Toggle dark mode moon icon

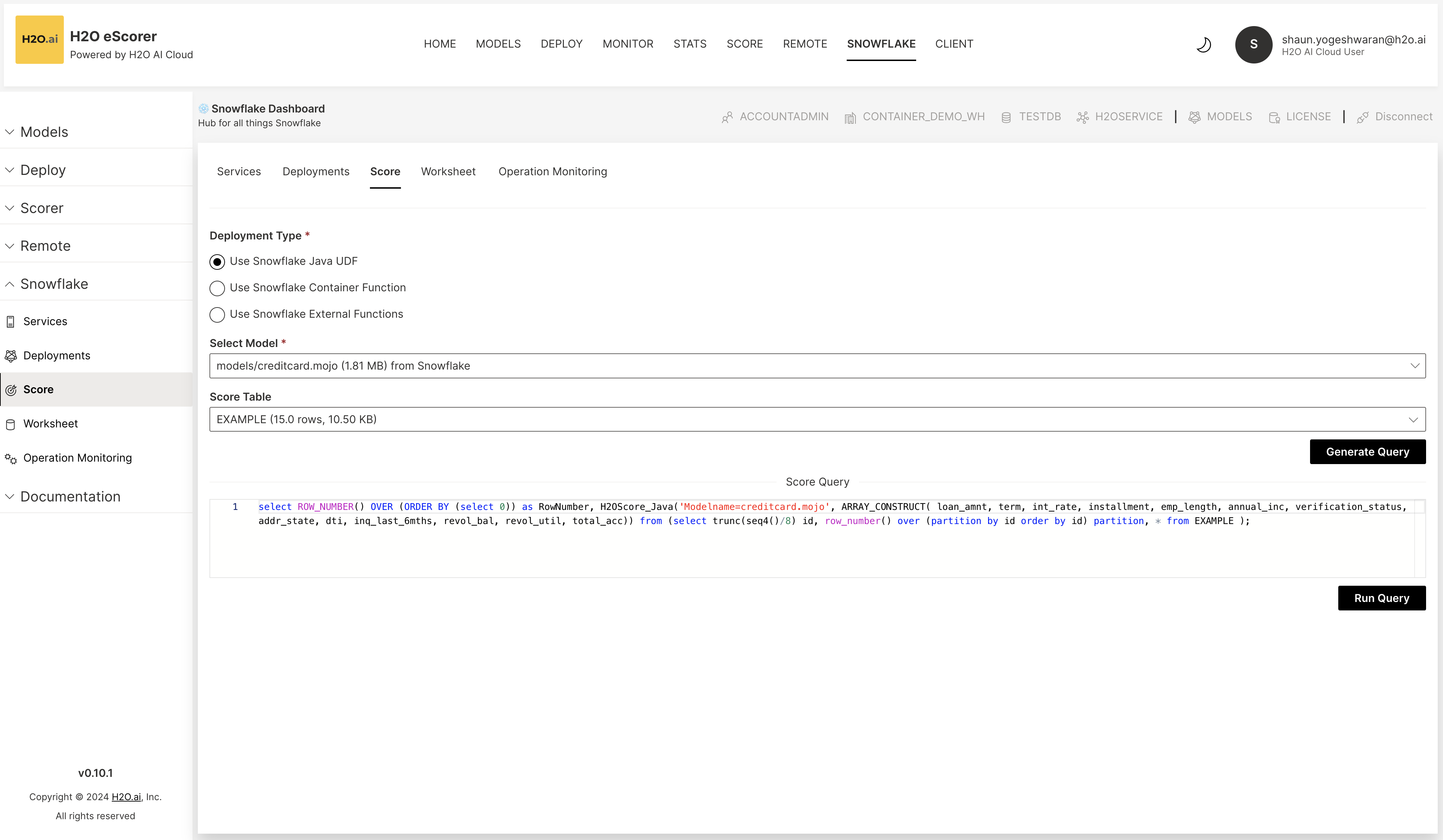(x=1204, y=45)
